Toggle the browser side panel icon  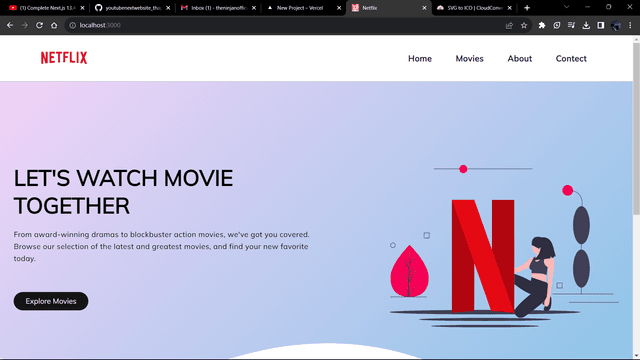click(600, 25)
